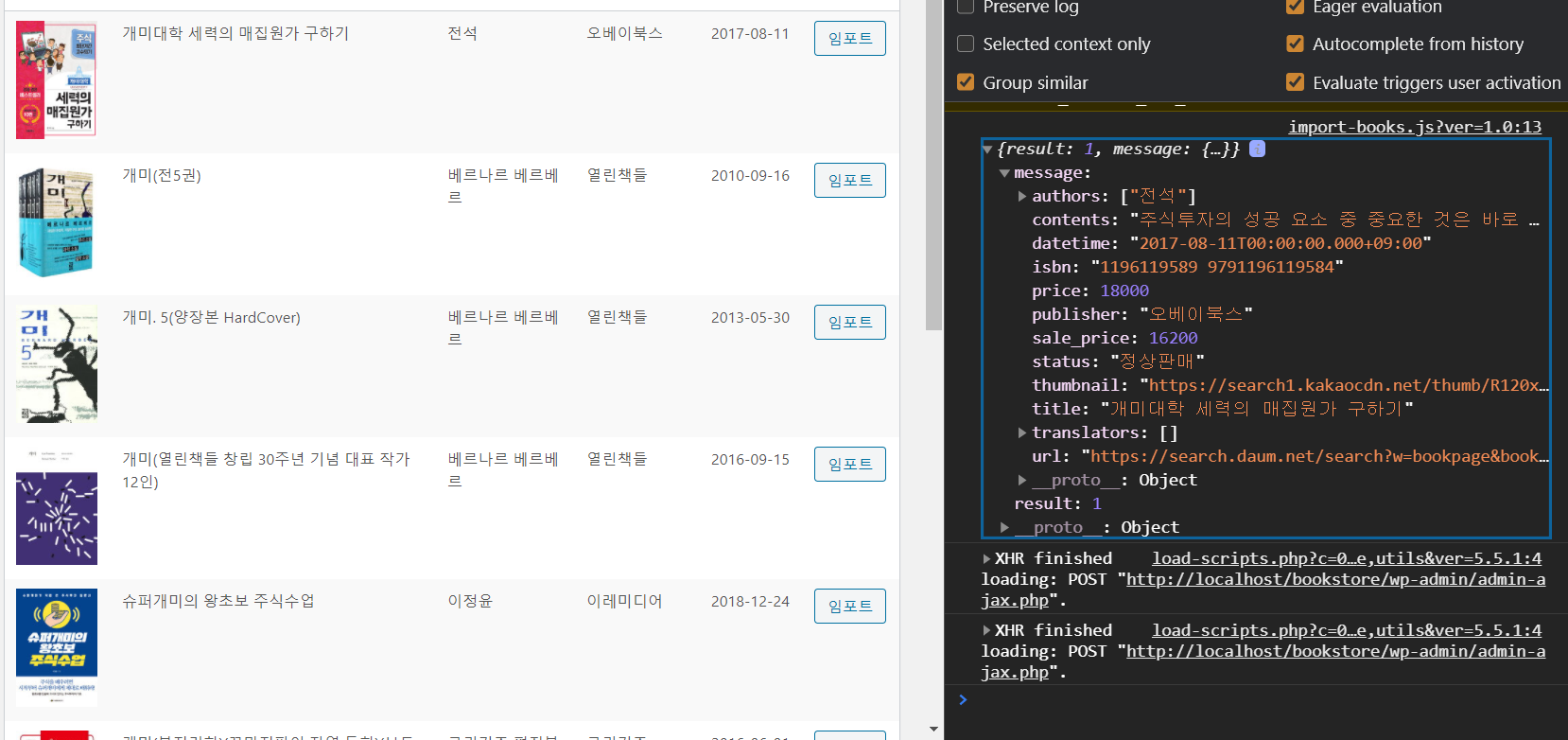Open cover thumbnail of 개미 30주년 기념 edition
This screenshot has height=740, width=1568.
point(57,506)
